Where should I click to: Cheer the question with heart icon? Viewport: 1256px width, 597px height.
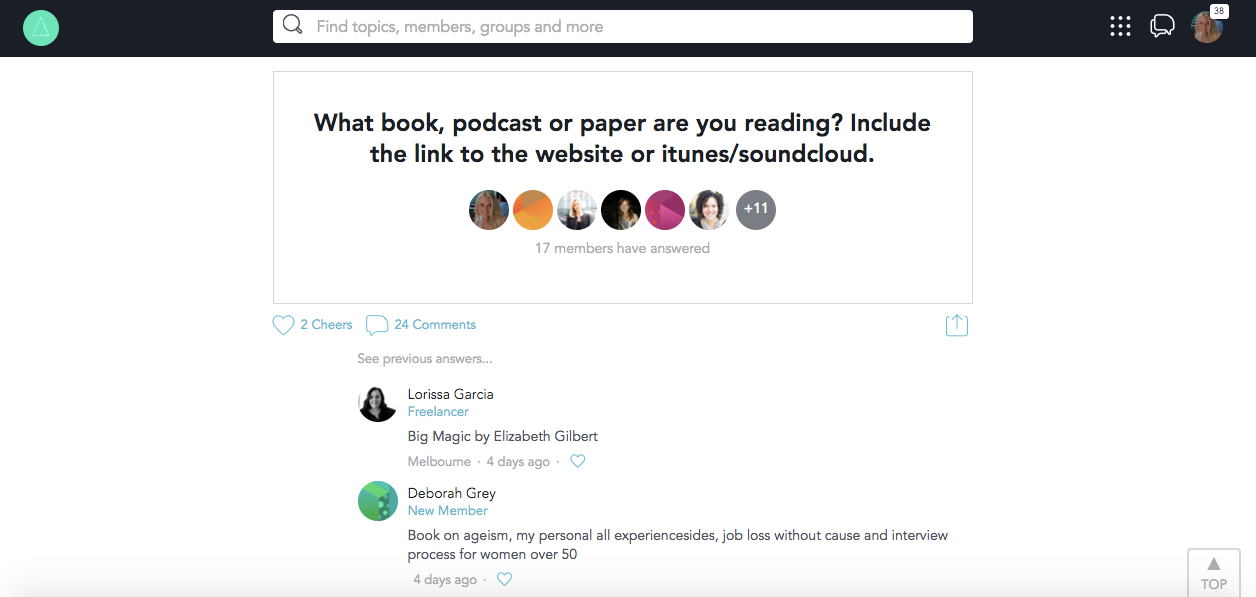284,325
